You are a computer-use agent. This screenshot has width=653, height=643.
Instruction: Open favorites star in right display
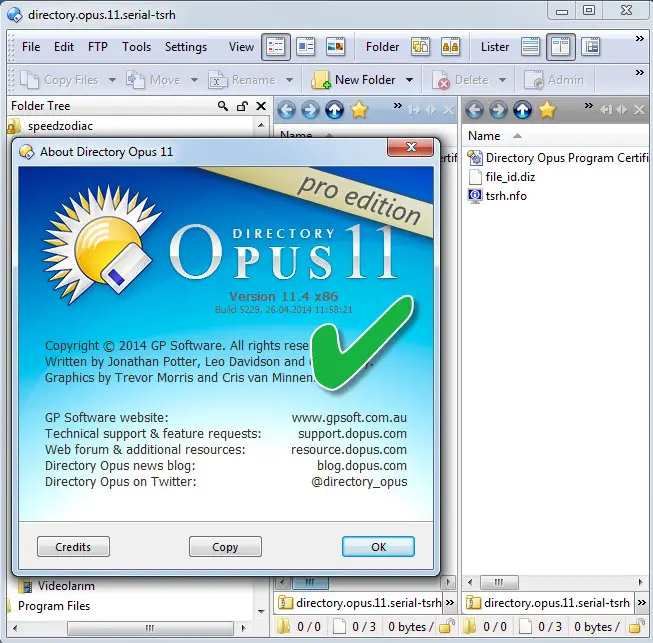click(x=547, y=110)
